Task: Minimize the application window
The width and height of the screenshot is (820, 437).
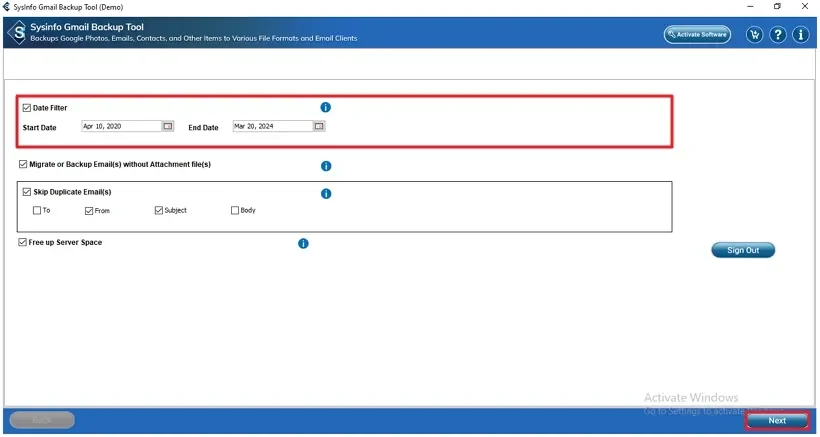Action: pyautogui.click(x=750, y=7)
